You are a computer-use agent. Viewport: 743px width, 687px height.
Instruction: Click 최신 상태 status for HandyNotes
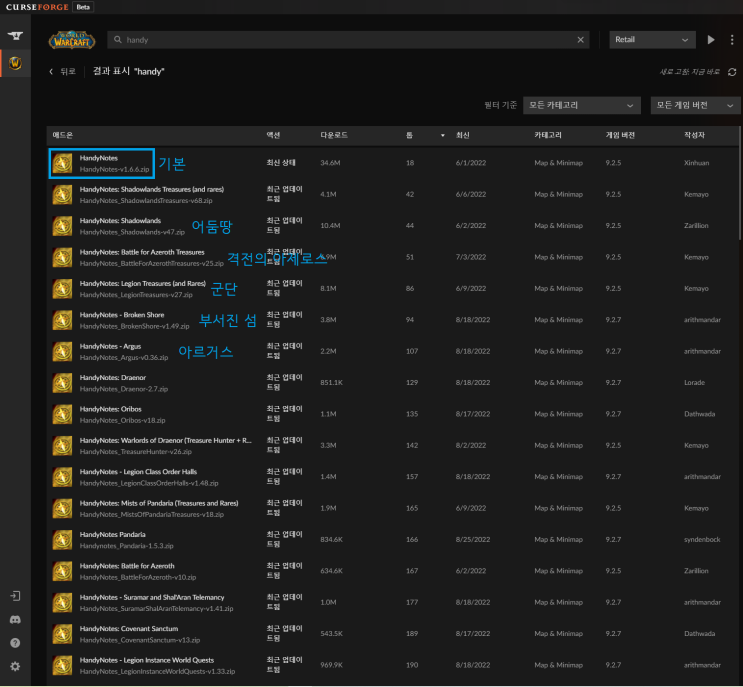[x=281, y=163]
